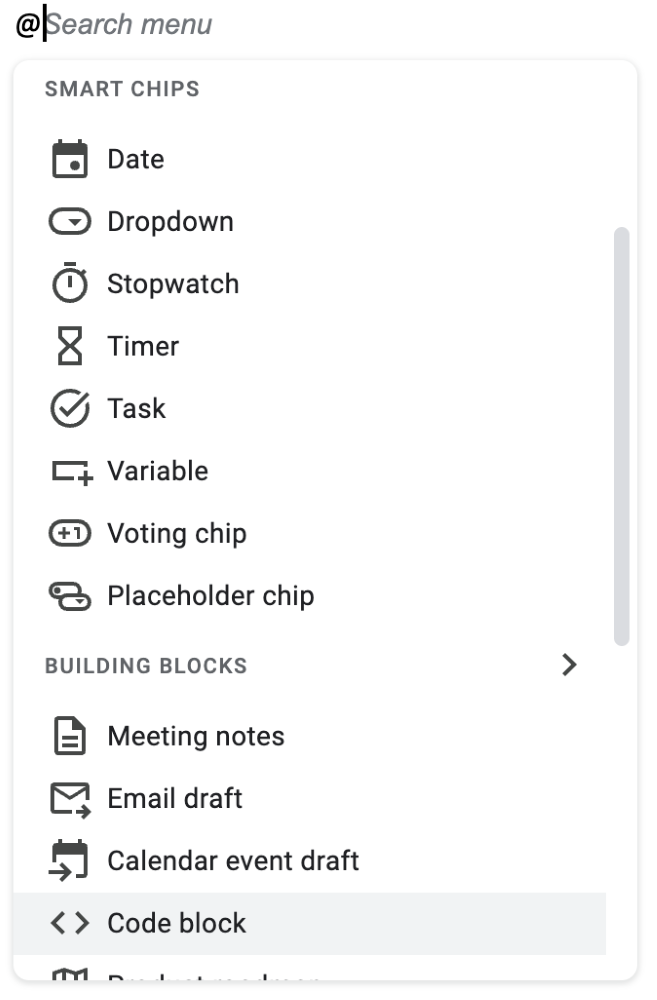Choose Stopwatch from the menu
This screenshot has width=657, height=1000.
coord(173,284)
